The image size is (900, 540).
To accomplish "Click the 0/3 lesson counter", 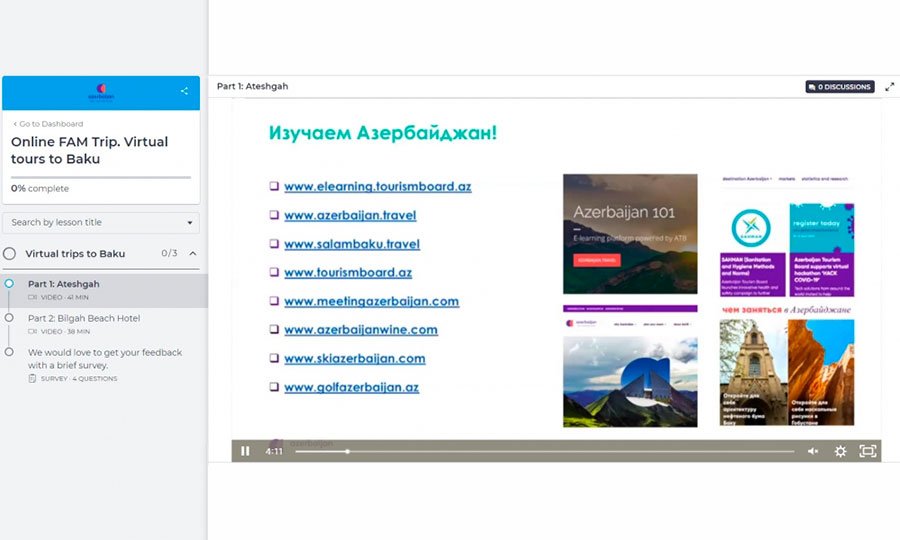I will [169, 253].
